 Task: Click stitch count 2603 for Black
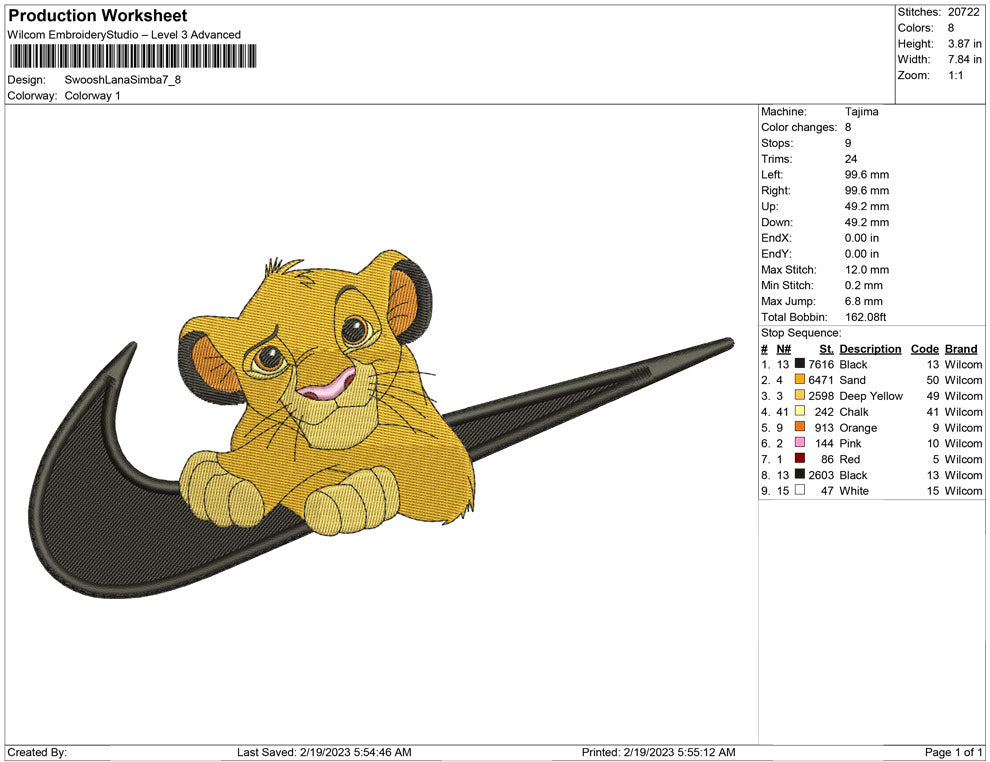point(821,475)
